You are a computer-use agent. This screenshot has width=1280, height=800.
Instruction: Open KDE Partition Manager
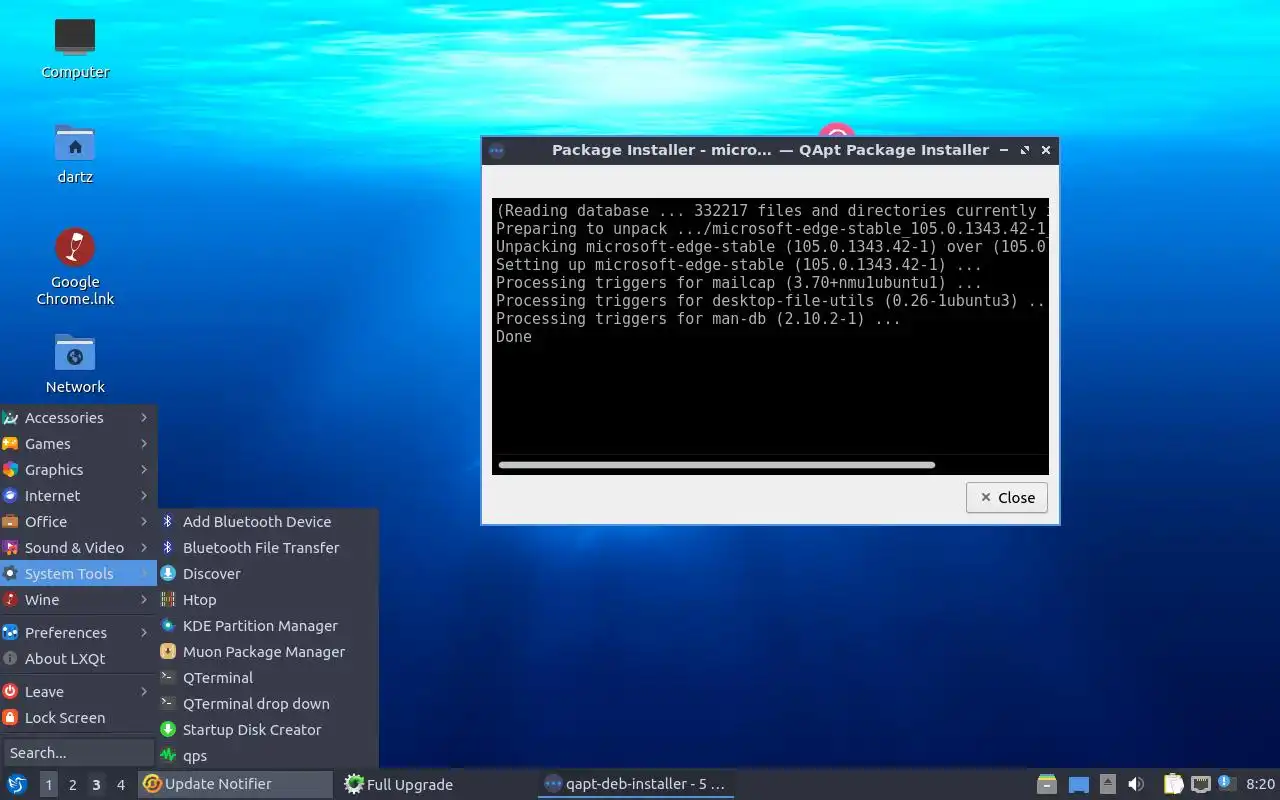268,625
